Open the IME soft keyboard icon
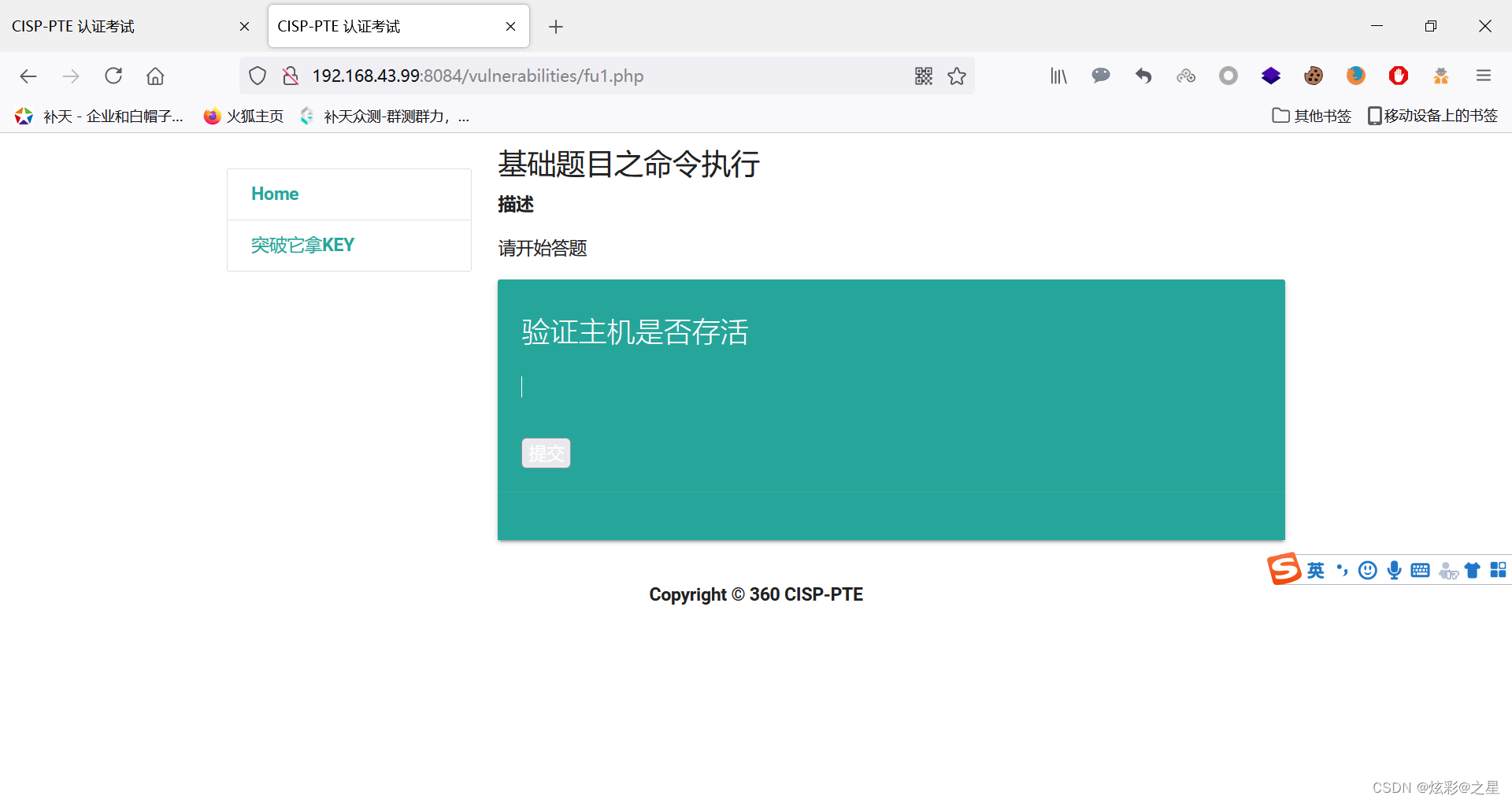 click(x=1420, y=570)
